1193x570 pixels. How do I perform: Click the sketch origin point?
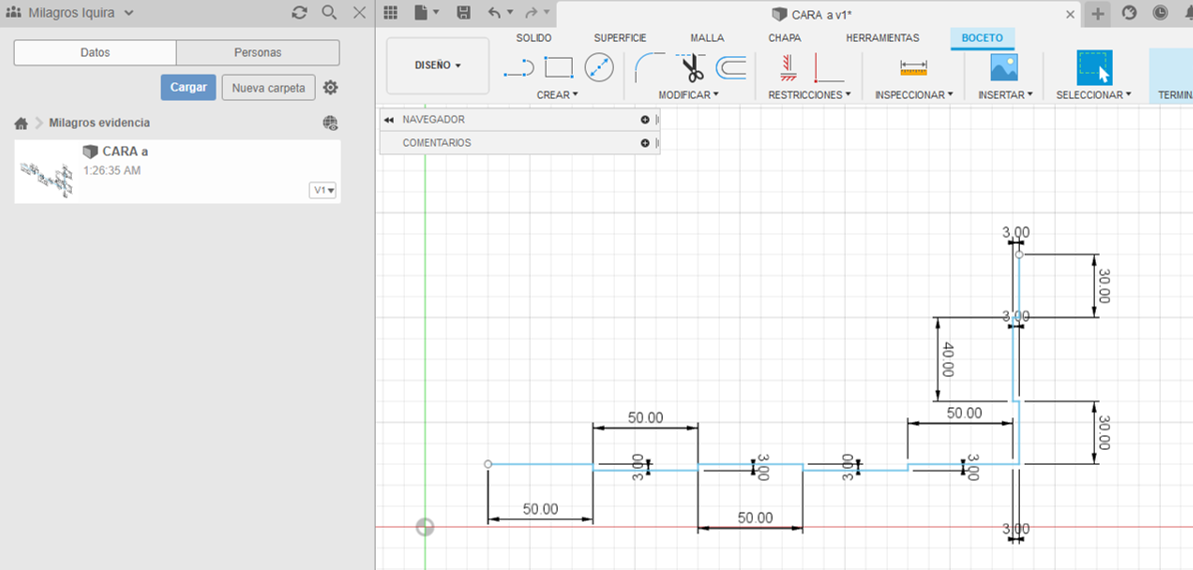coord(425,527)
